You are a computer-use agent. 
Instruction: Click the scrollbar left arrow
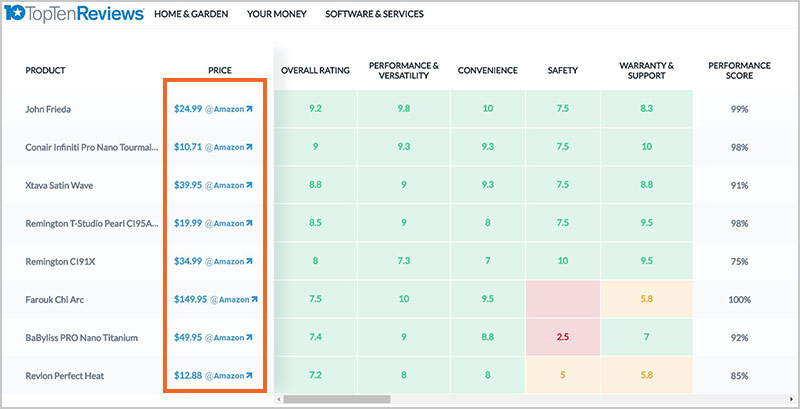coord(278,399)
